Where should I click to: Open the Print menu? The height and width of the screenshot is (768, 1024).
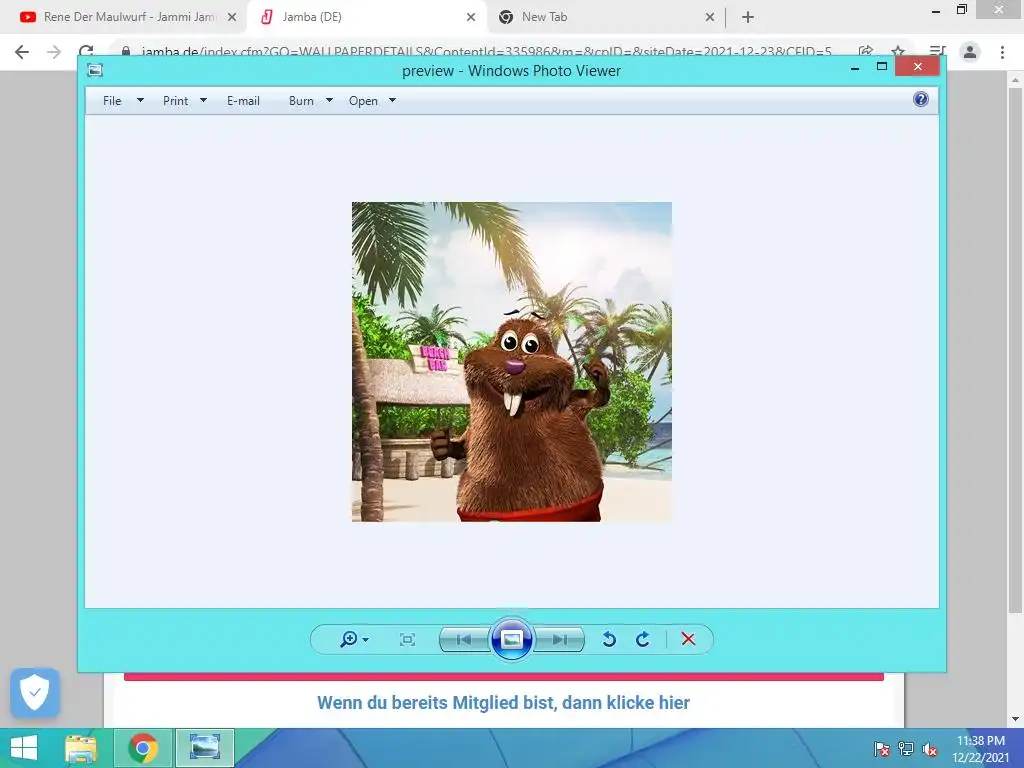(176, 101)
